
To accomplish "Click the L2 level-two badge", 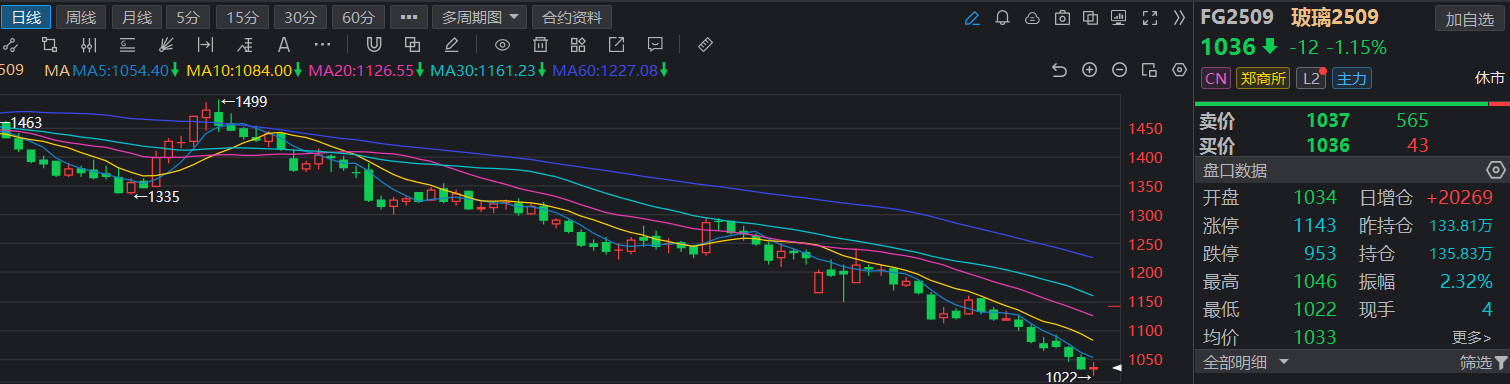I will pyautogui.click(x=1310, y=78).
